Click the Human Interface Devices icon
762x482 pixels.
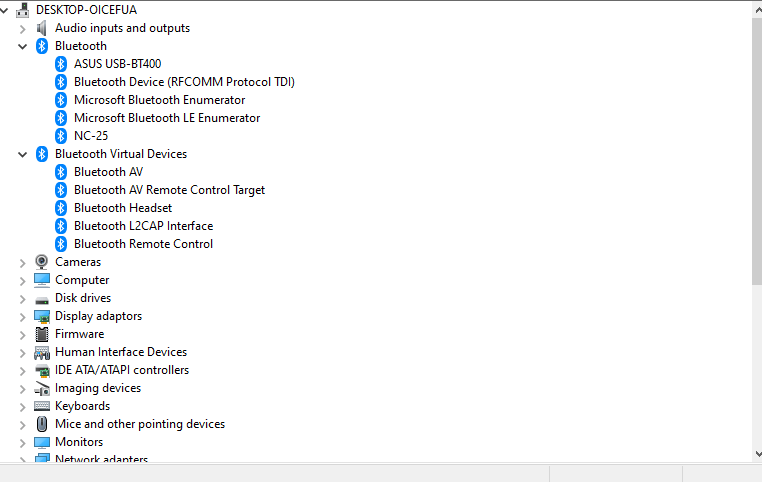pos(42,352)
